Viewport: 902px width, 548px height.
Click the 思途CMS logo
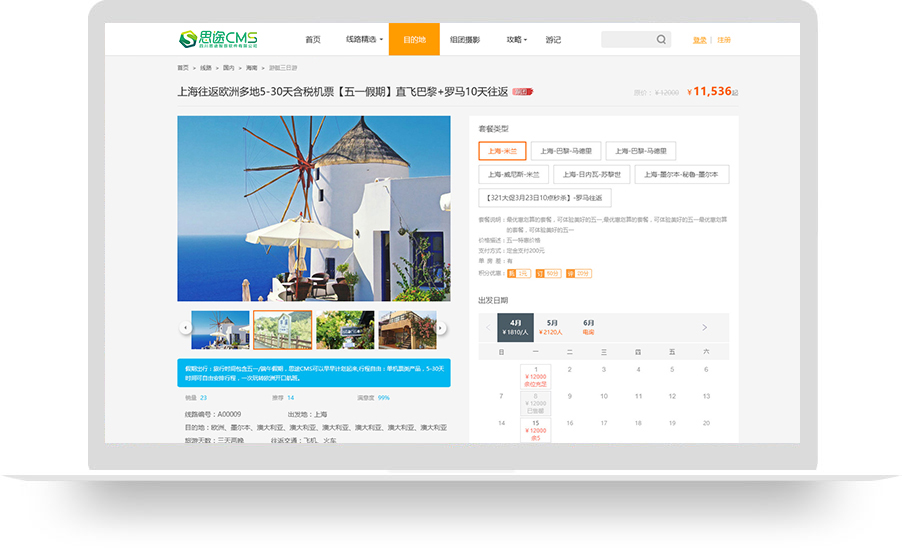coord(218,39)
